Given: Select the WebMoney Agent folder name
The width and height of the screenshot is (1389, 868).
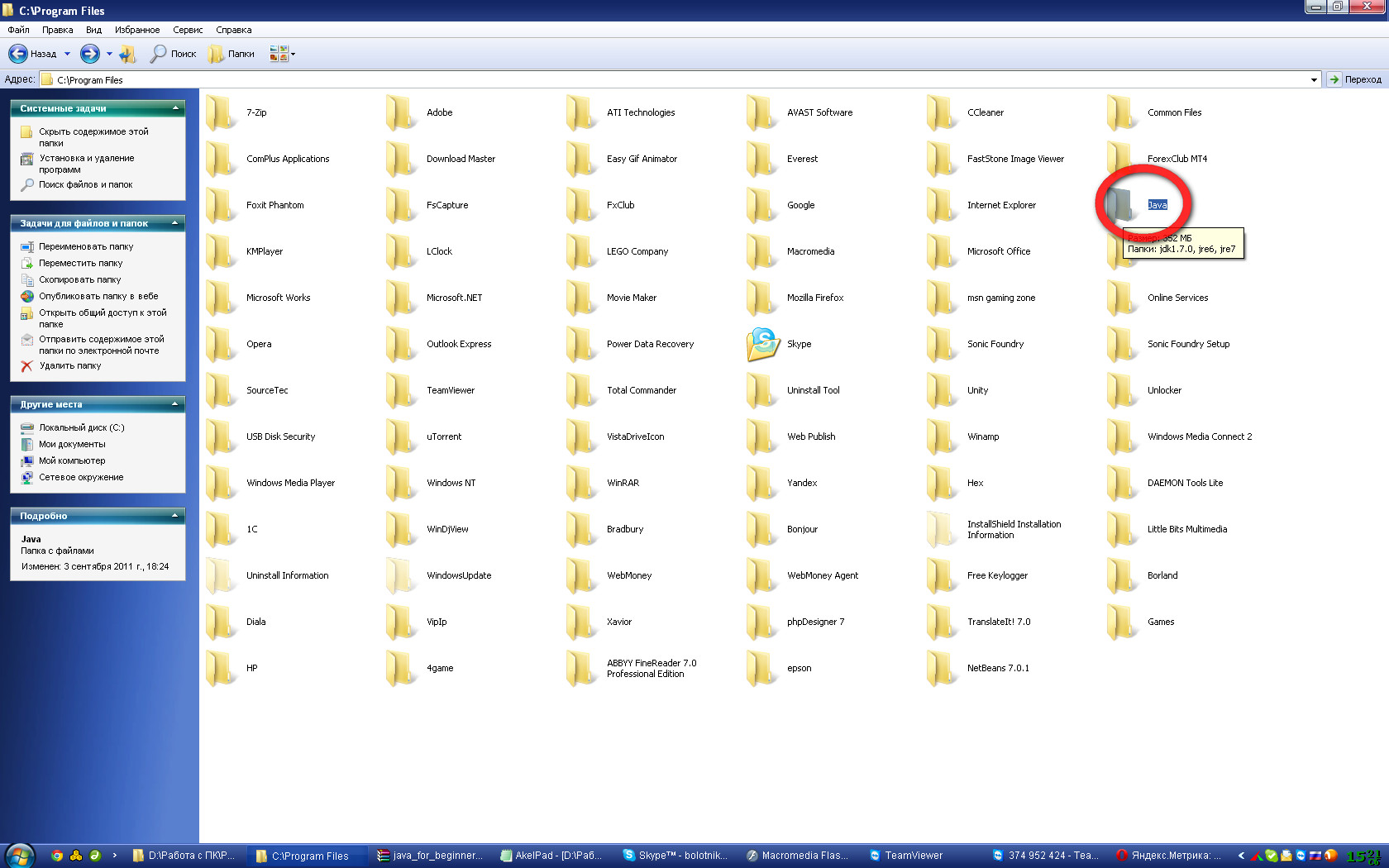Looking at the screenshot, I should (x=823, y=575).
